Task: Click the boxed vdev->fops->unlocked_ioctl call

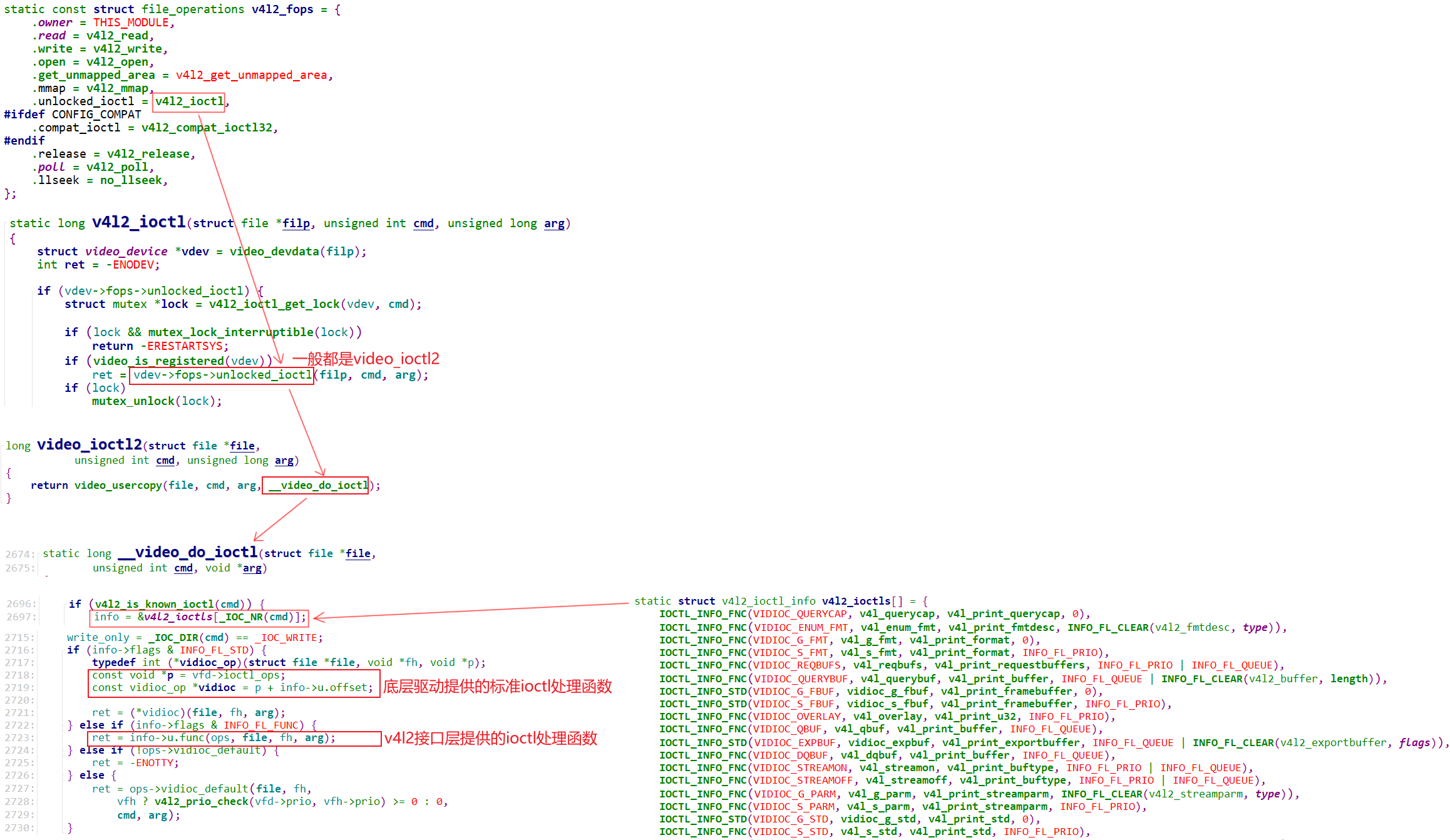Action: (222, 375)
